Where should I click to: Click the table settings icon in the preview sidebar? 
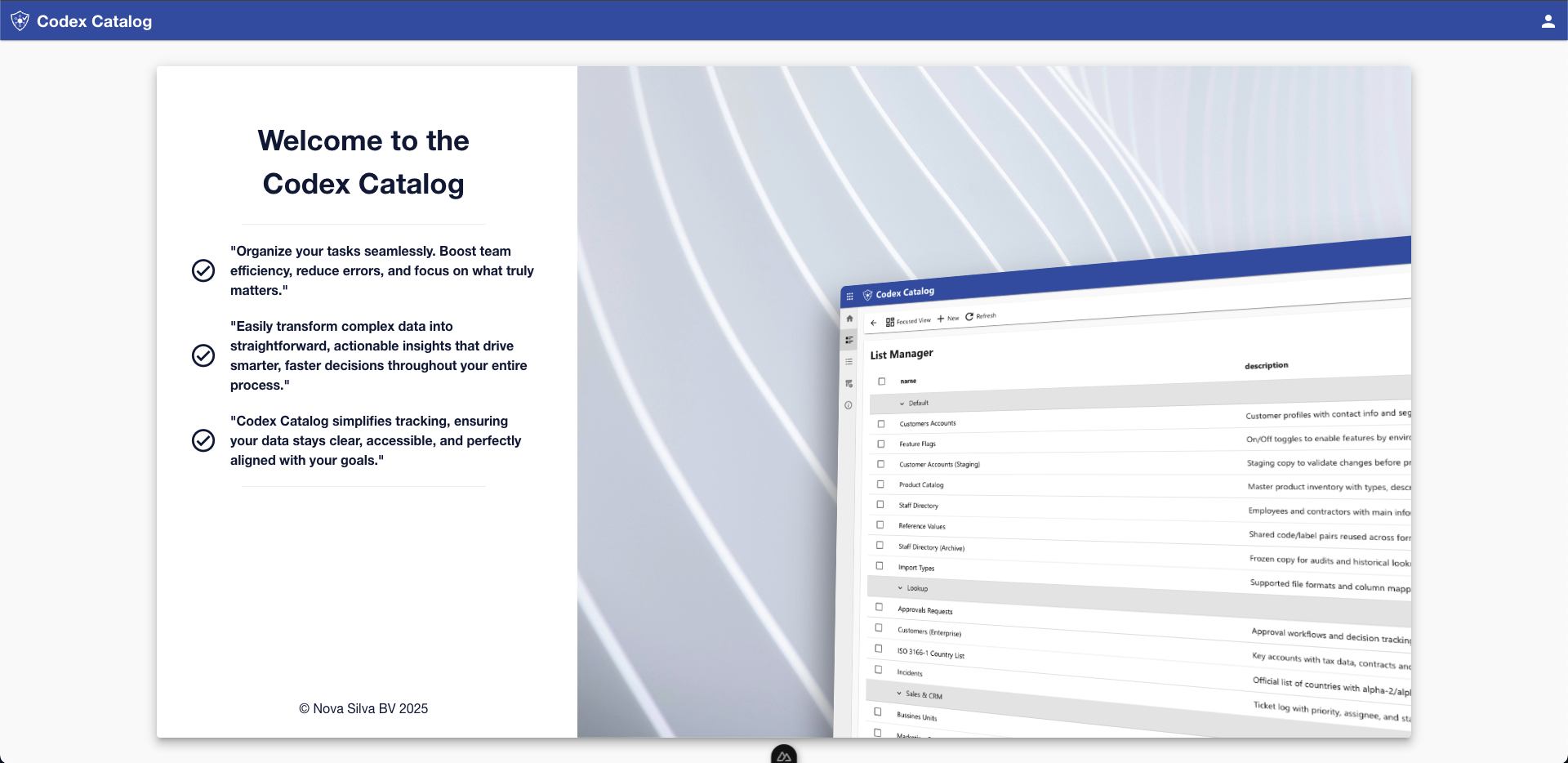[849, 383]
